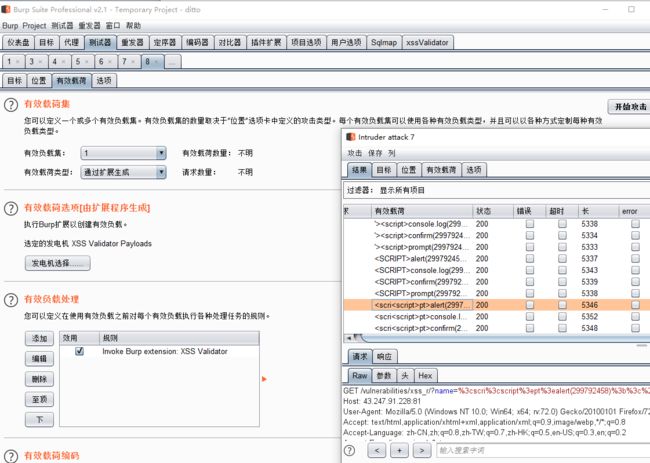Click help icon beside search bar
Screen dimensions: 650x463
(x=349, y=450)
